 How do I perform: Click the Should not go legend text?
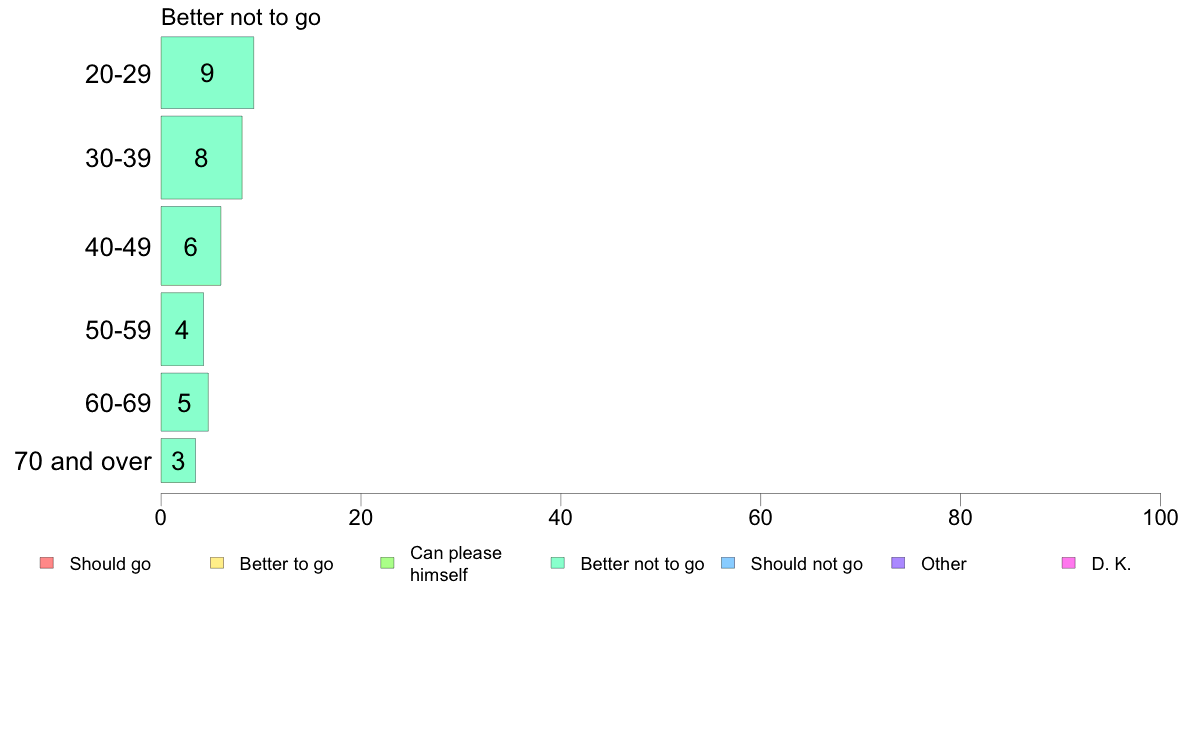(x=806, y=564)
